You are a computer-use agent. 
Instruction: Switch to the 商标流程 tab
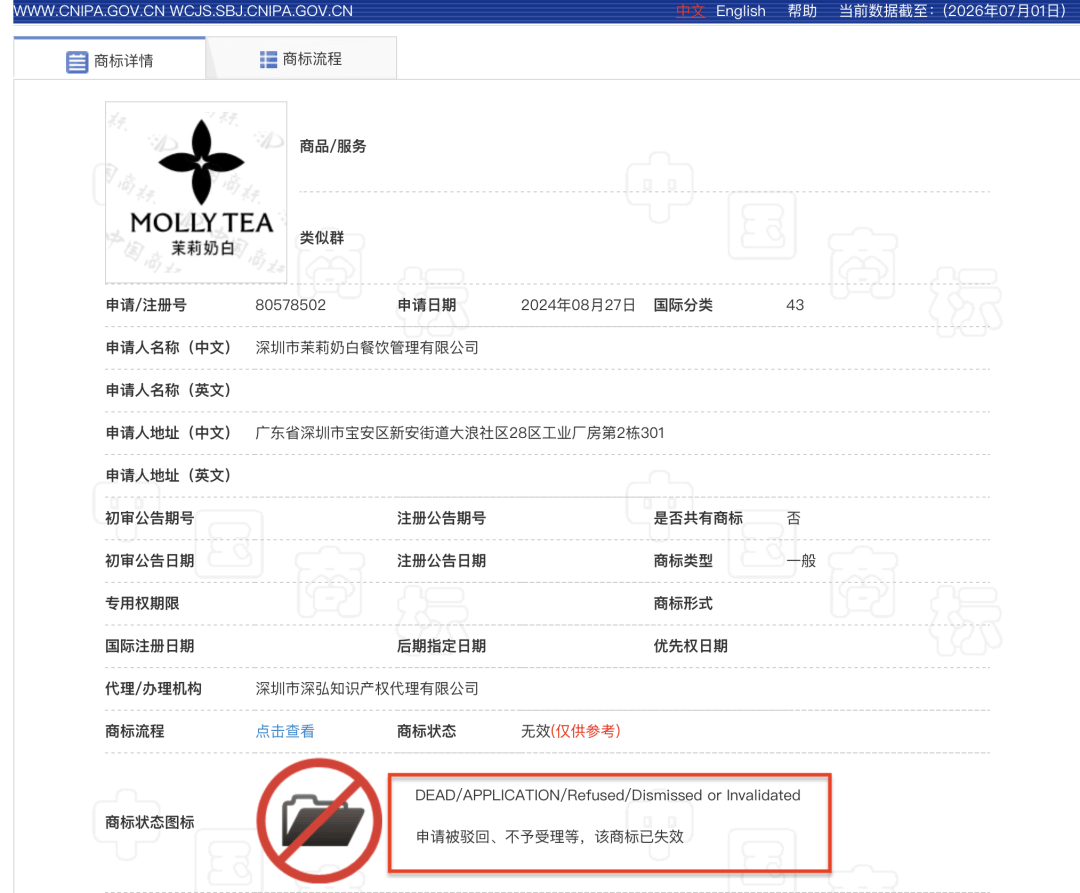[x=301, y=59]
